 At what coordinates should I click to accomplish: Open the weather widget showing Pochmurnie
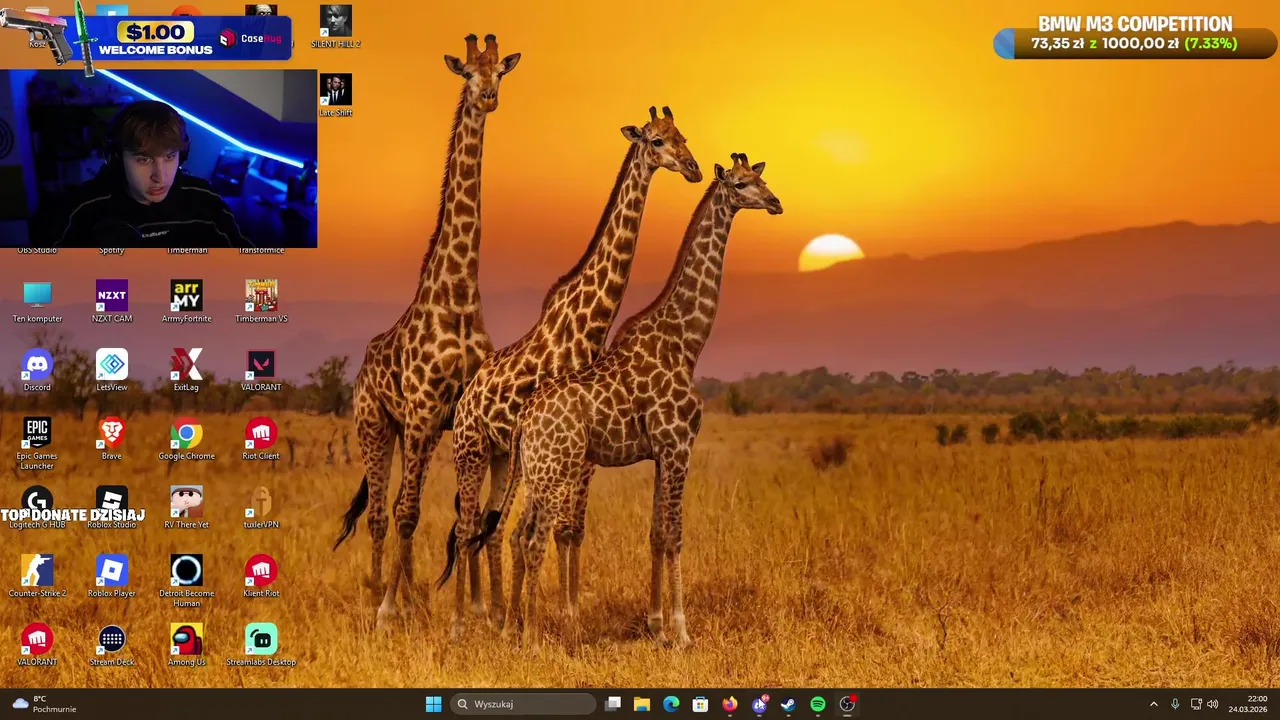click(44, 704)
